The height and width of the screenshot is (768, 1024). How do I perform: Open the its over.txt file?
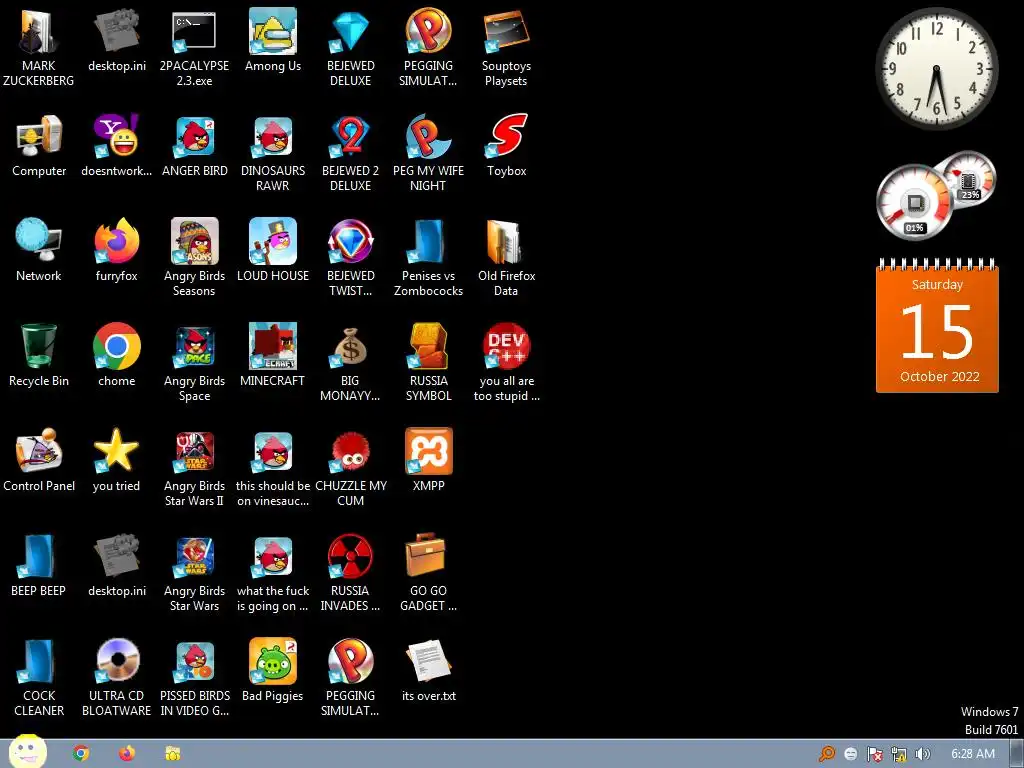(x=428, y=662)
